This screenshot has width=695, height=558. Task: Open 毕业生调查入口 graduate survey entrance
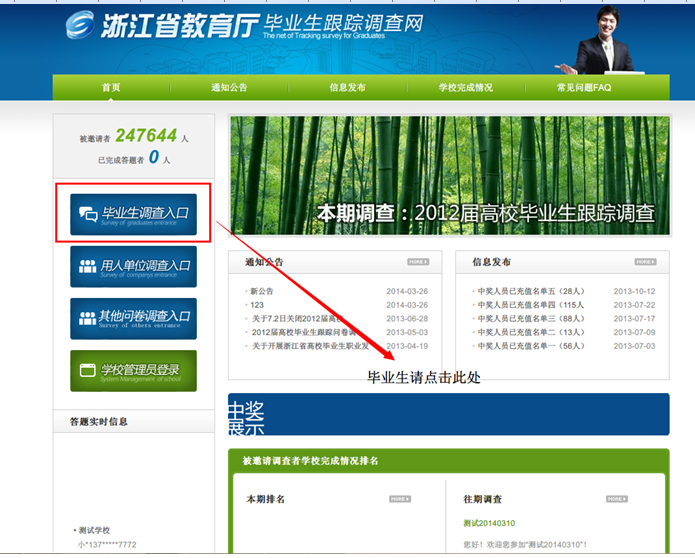133,214
